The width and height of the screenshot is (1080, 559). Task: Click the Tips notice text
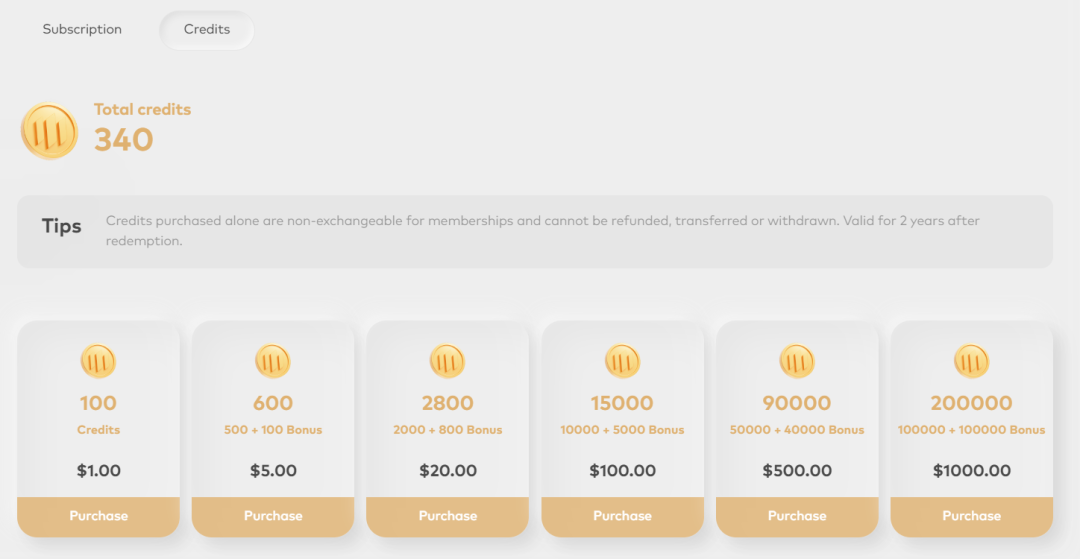[x=543, y=231]
